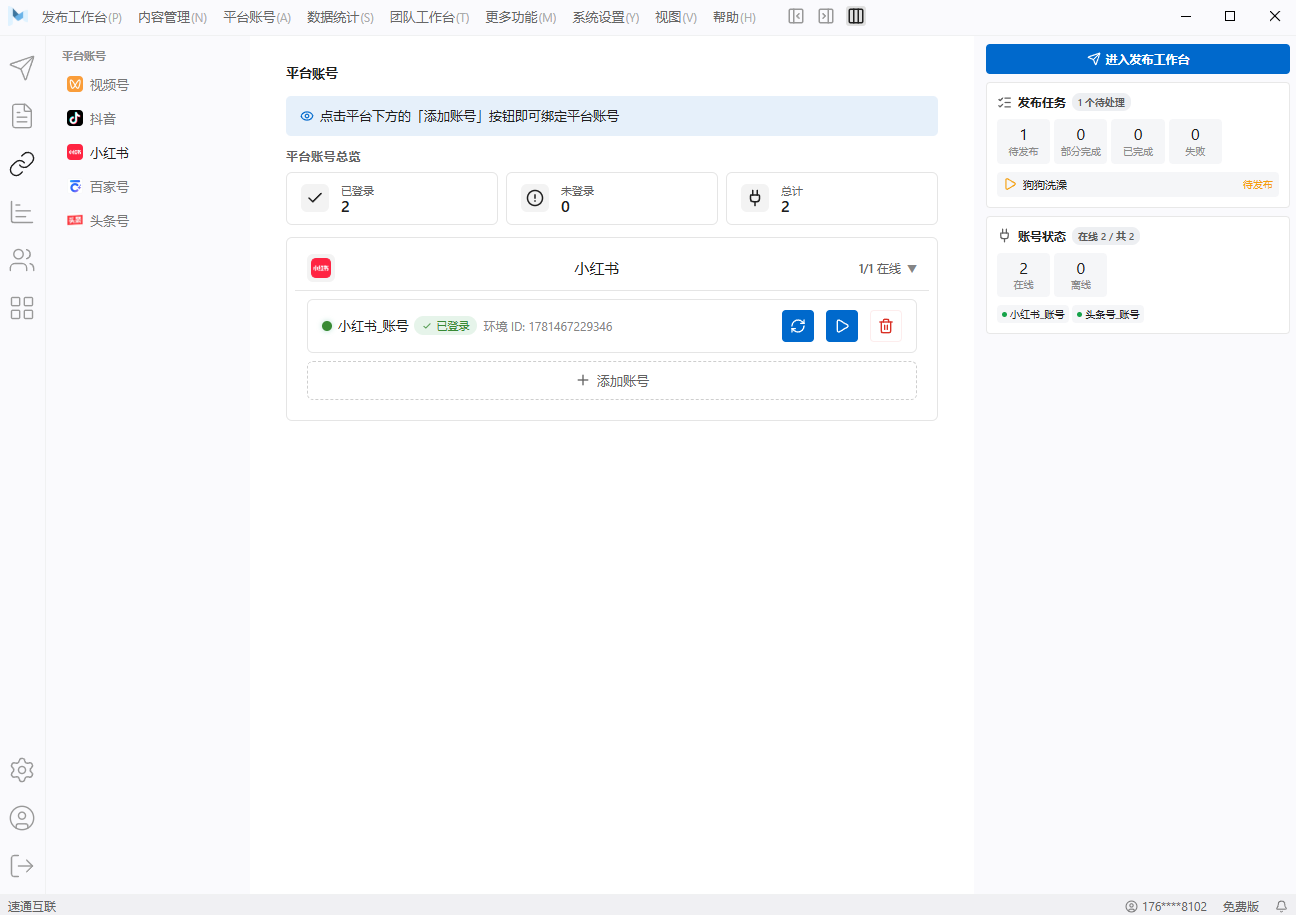
Task: Open the 更多功能(M) menu
Action: pos(521,17)
